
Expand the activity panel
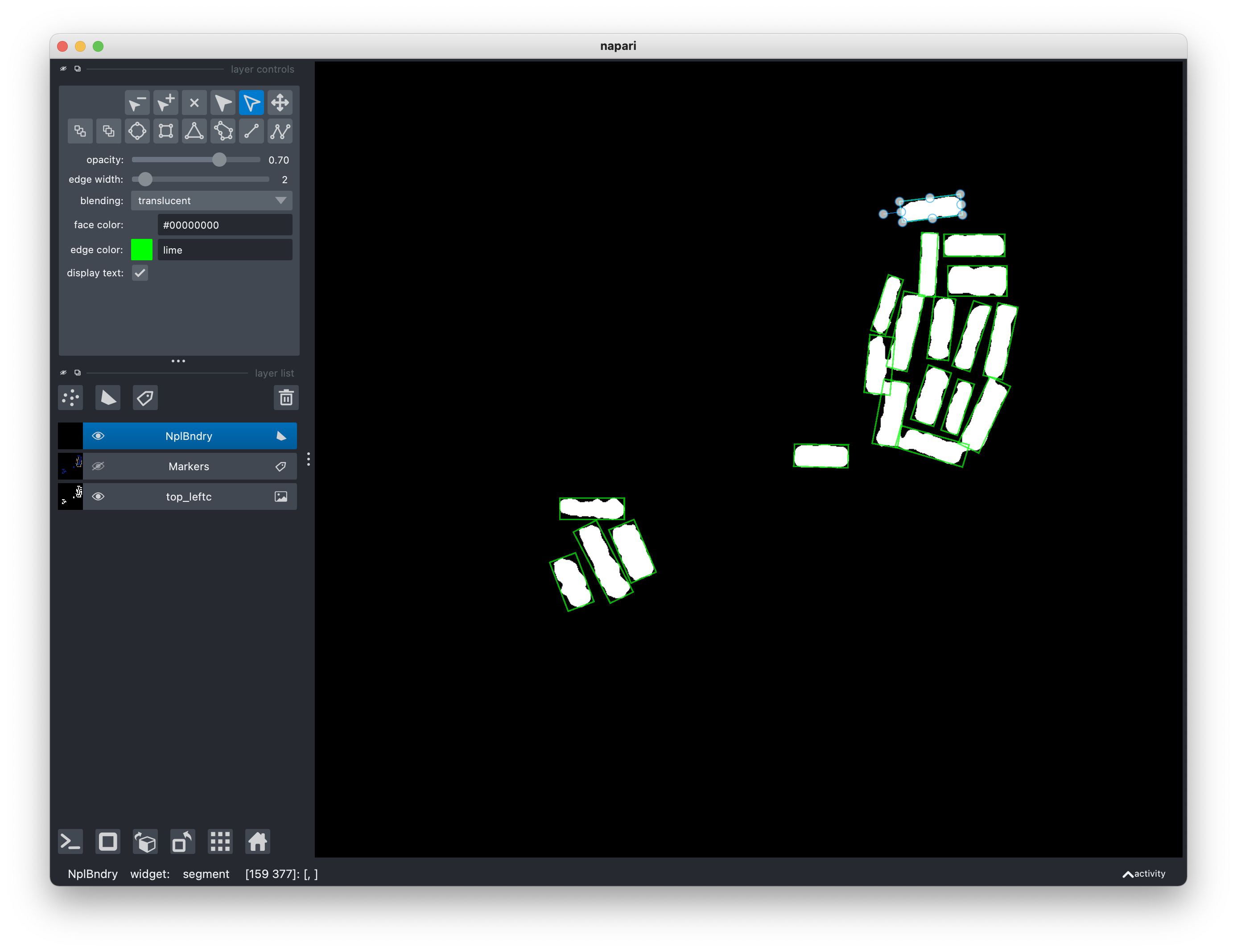1143,873
